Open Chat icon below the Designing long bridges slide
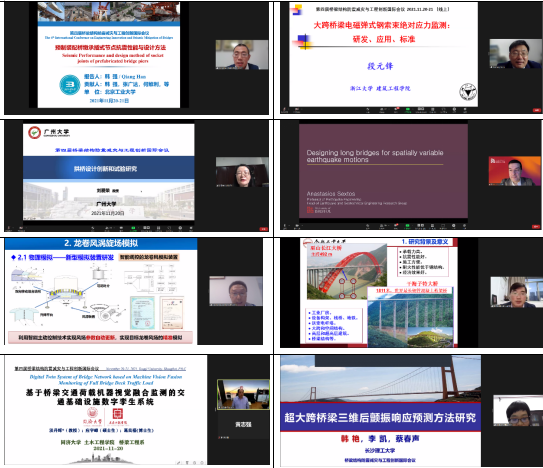The width and height of the screenshot is (543, 468). 396,226
